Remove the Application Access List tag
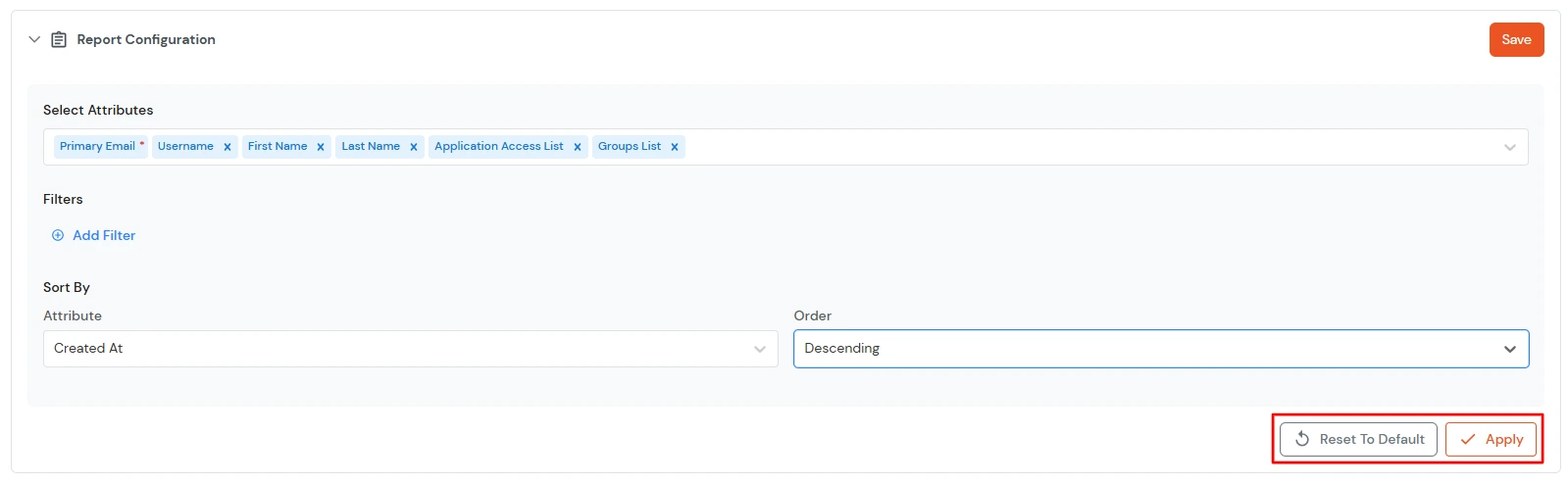Screen dimensions: 1568x484 click(578, 147)
